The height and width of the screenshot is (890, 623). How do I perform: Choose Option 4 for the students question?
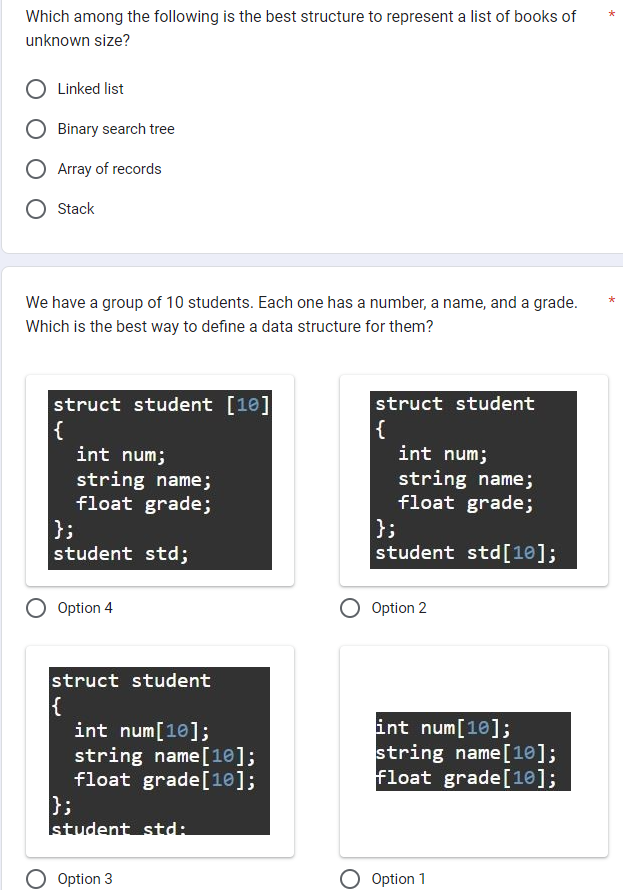click(36, 608)
